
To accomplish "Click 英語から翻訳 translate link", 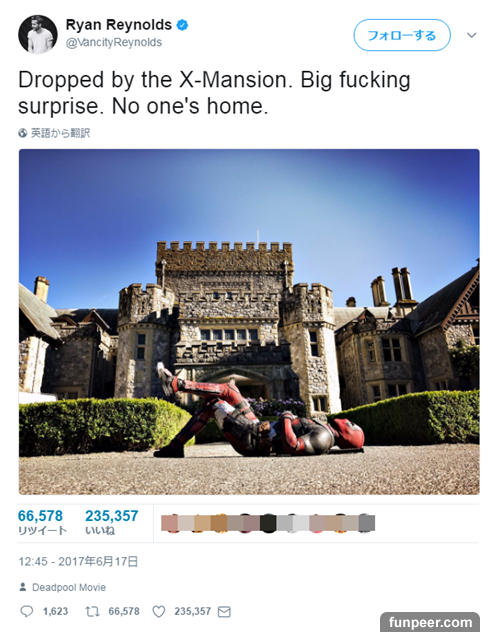I will coord(60,133).
